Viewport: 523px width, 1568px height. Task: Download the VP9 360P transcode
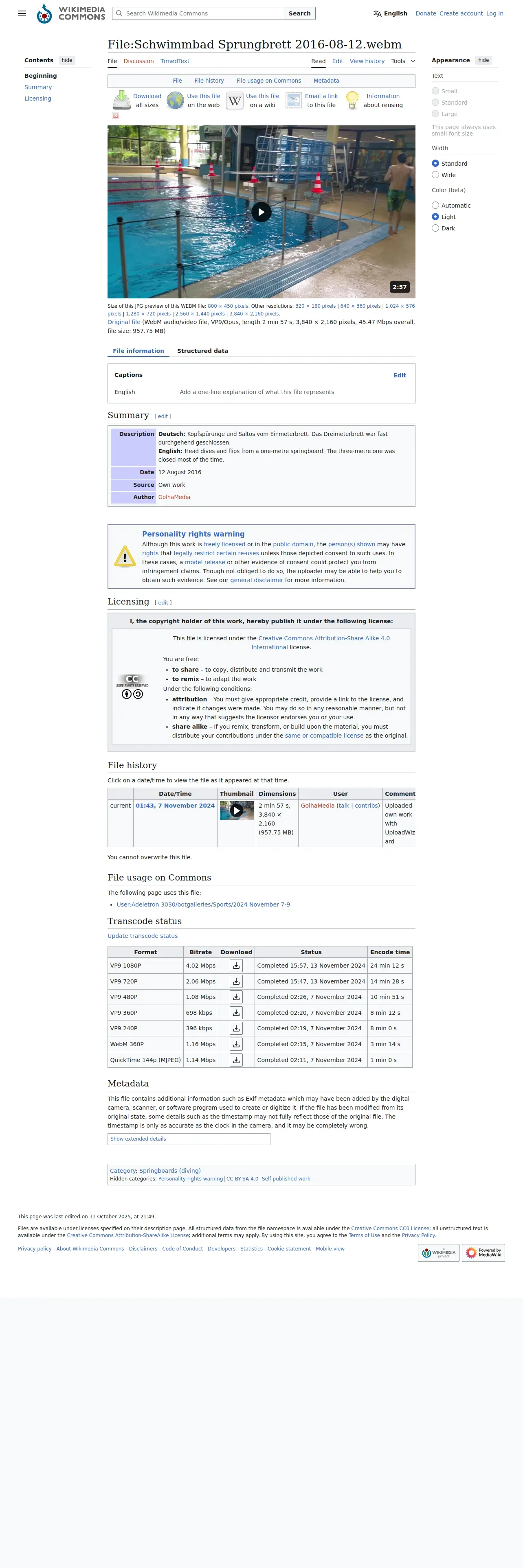point(236,1013)
